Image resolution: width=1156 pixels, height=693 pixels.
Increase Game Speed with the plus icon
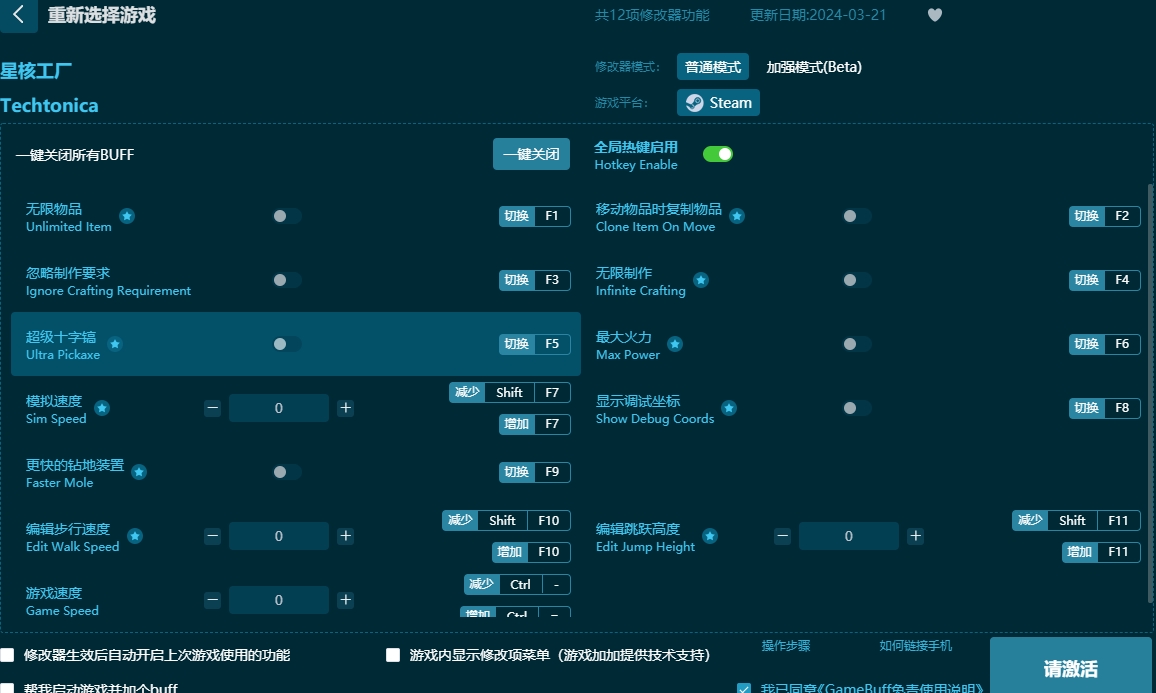[345, 600]
